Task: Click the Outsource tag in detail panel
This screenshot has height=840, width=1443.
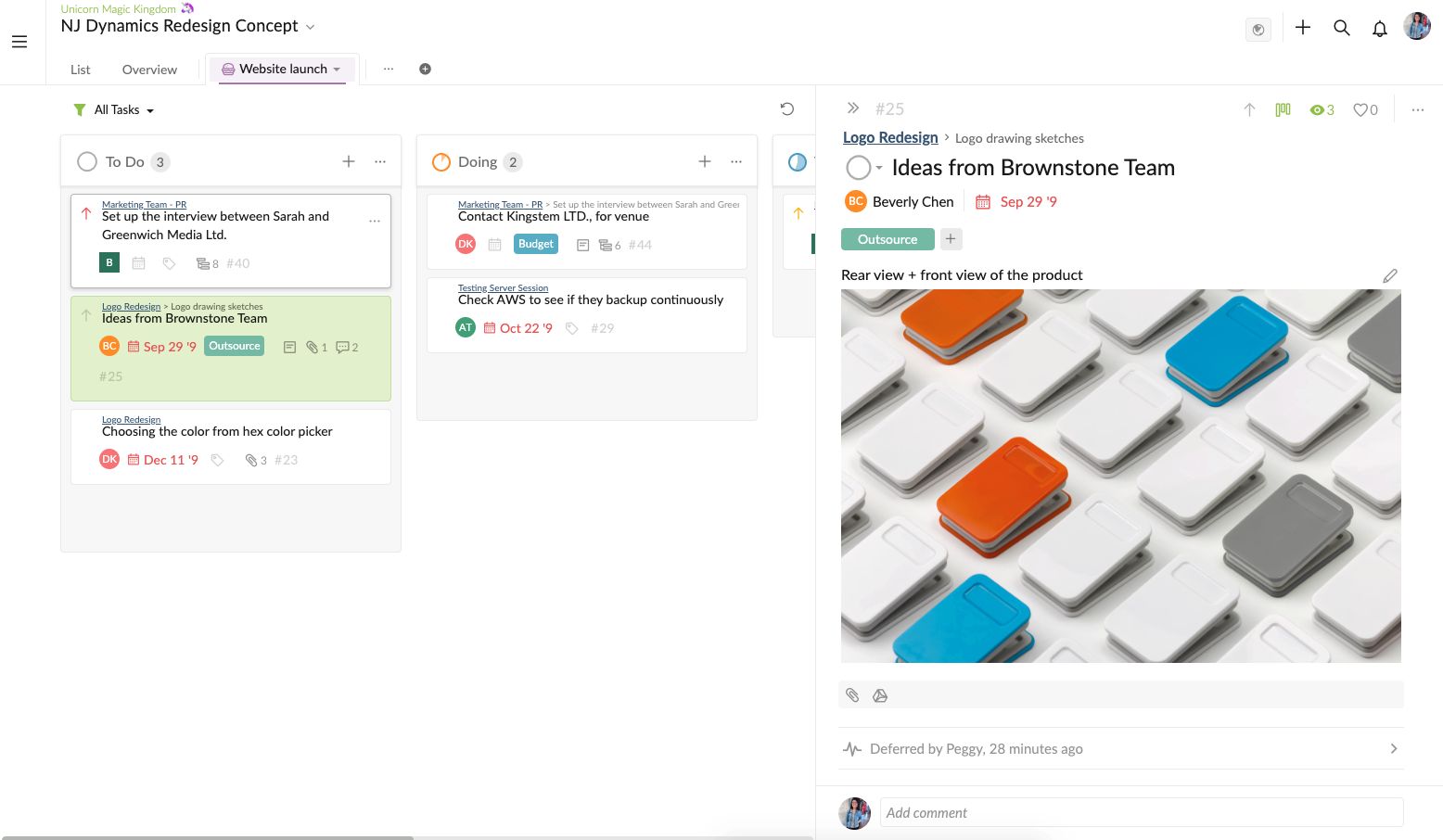Action: pos(888,239)
